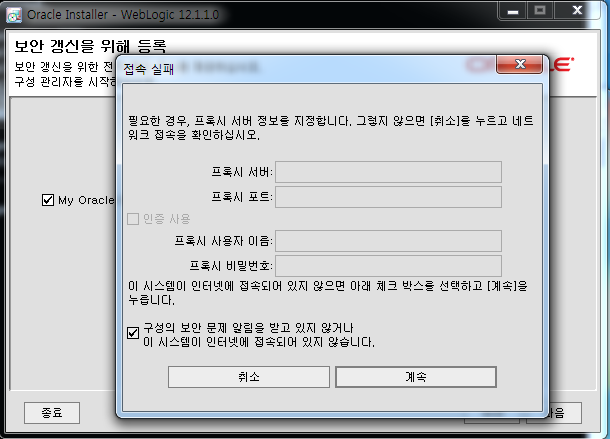Viewport: 610px width, 439px height.
Task: Click the 프록시 서버 label text
Action: 242,172
